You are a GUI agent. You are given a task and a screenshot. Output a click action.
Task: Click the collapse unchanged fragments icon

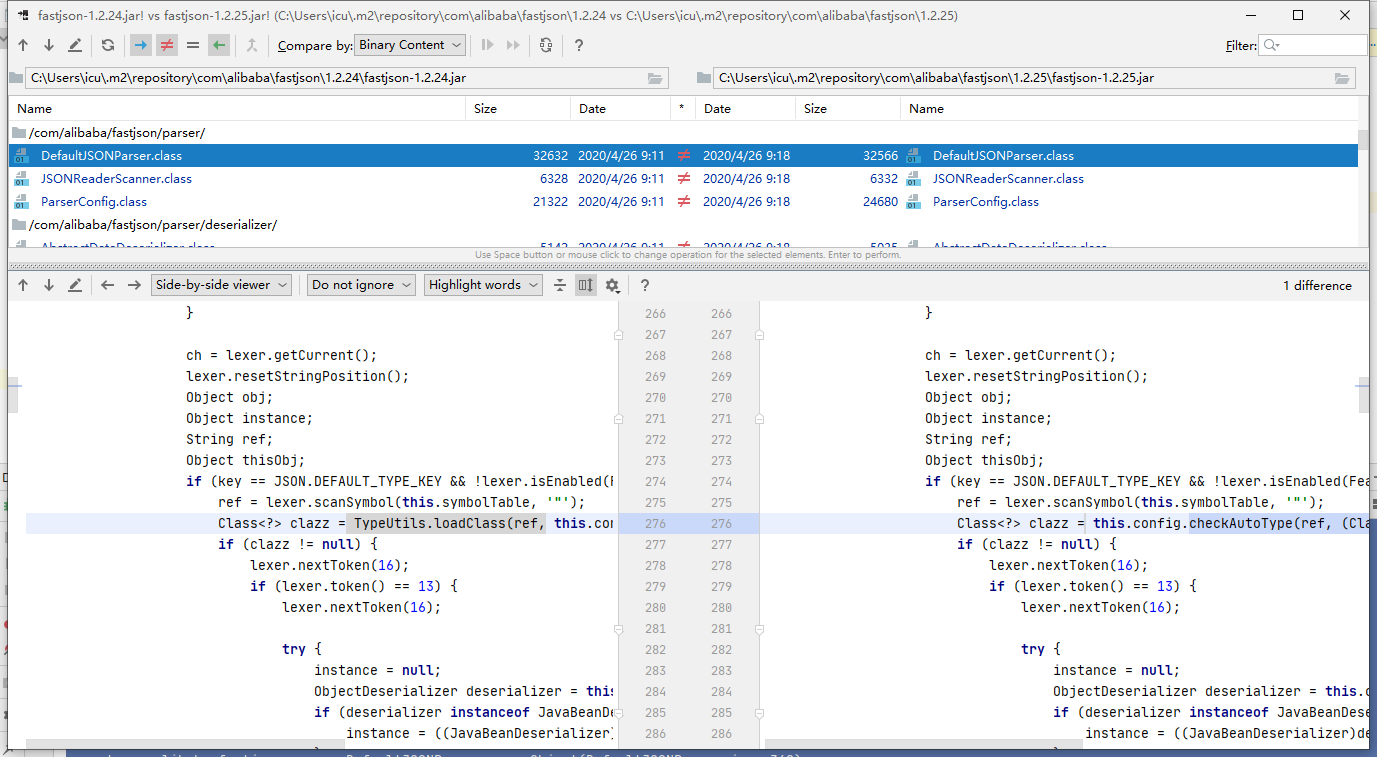[560, 285]
